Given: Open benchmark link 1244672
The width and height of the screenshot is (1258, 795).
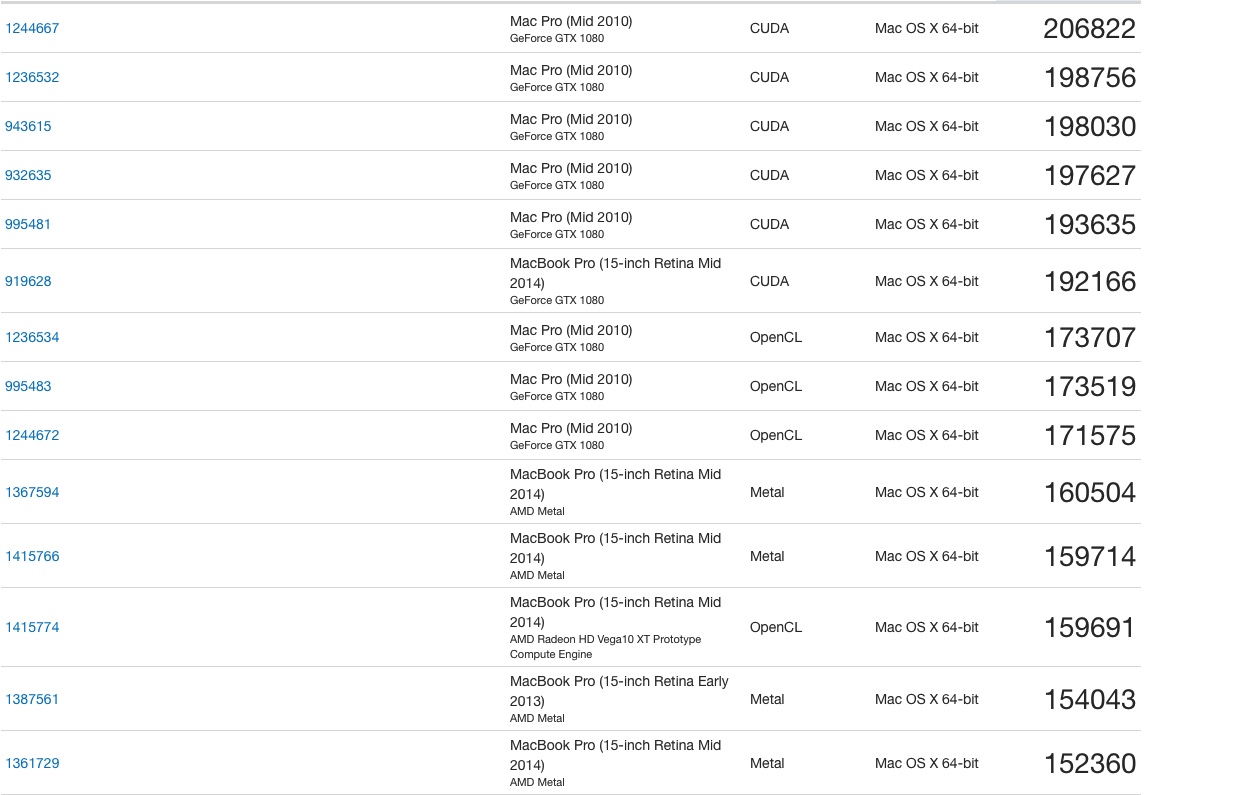Looking at the screenshot, I should (x=32, y=436).
